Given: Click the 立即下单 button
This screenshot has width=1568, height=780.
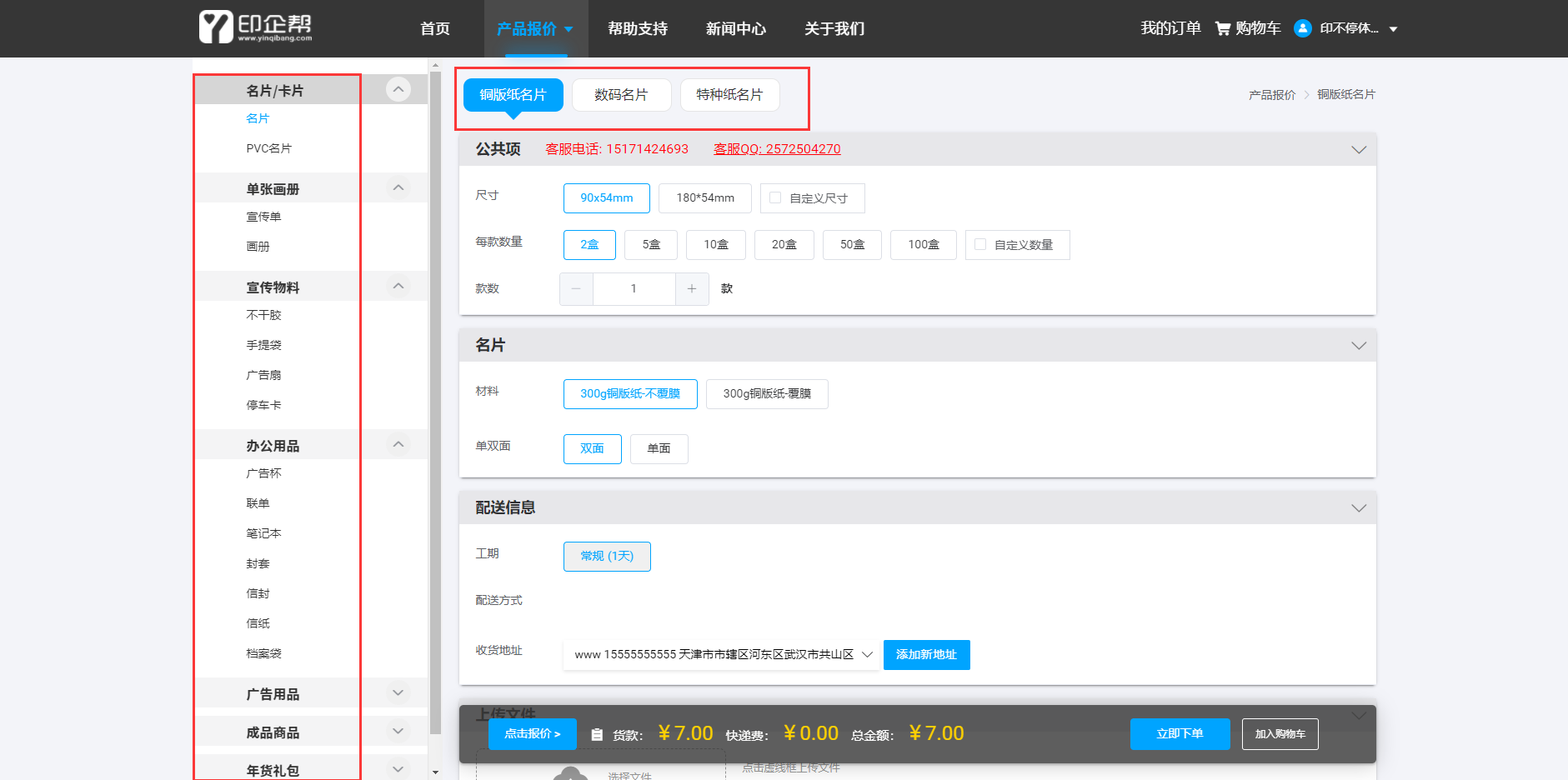Looking at the screenshot, I should click(1180, 733).
